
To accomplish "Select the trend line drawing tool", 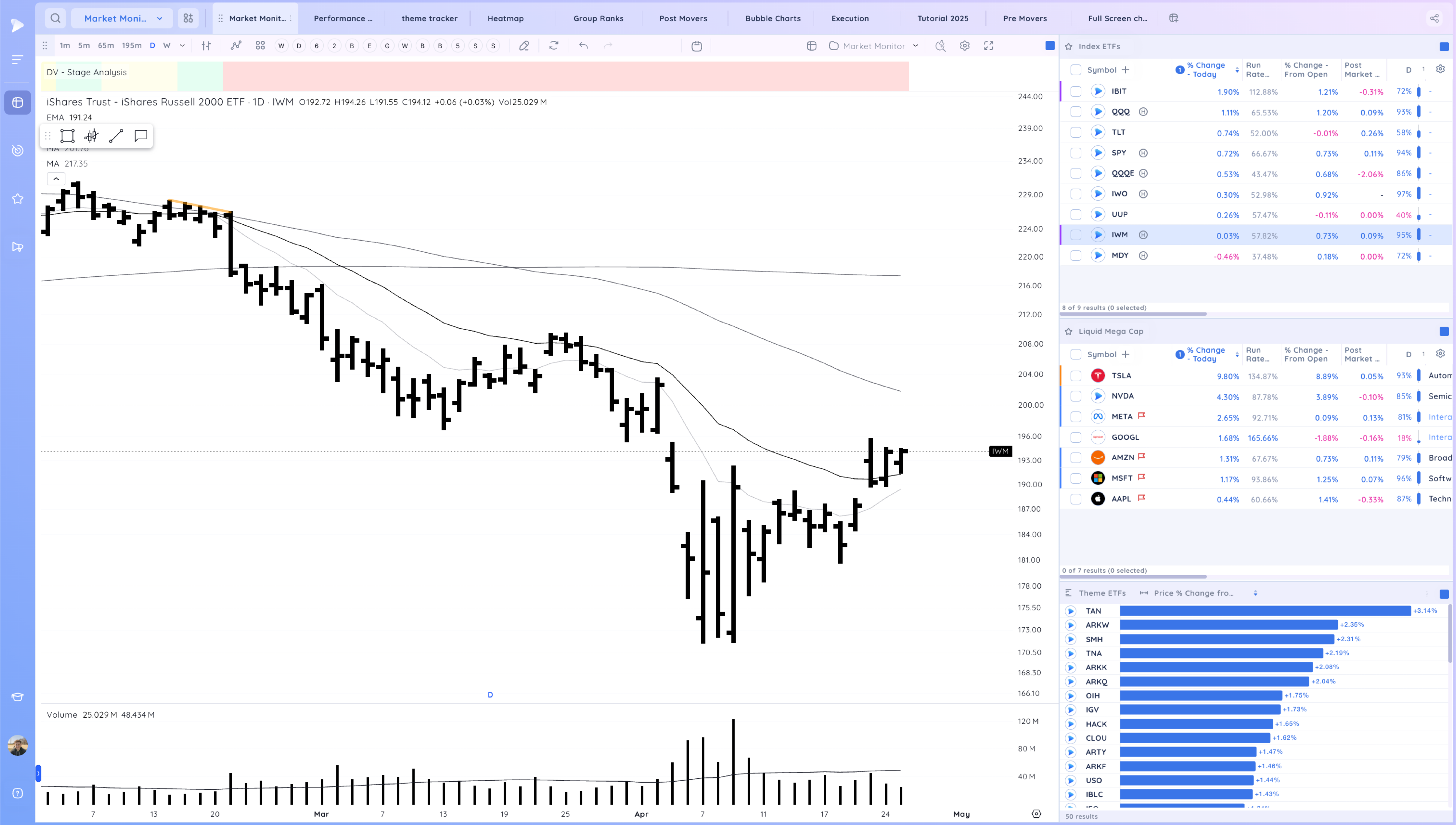I will [116, 136].
